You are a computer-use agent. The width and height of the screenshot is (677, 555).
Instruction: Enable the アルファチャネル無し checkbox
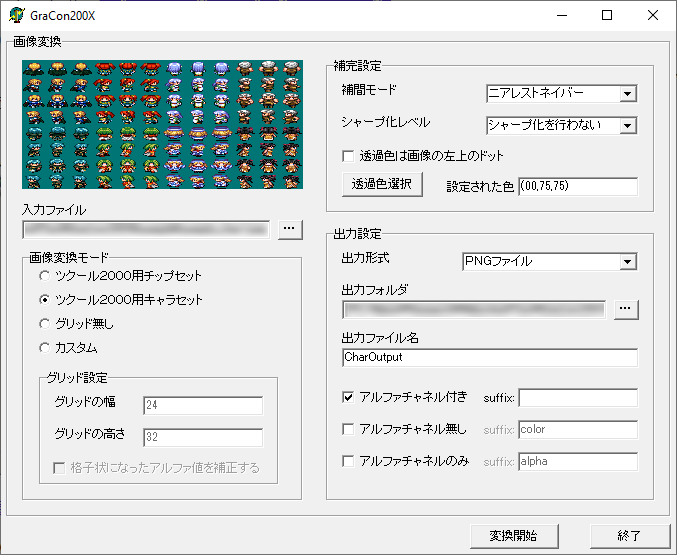coord(349,429)
